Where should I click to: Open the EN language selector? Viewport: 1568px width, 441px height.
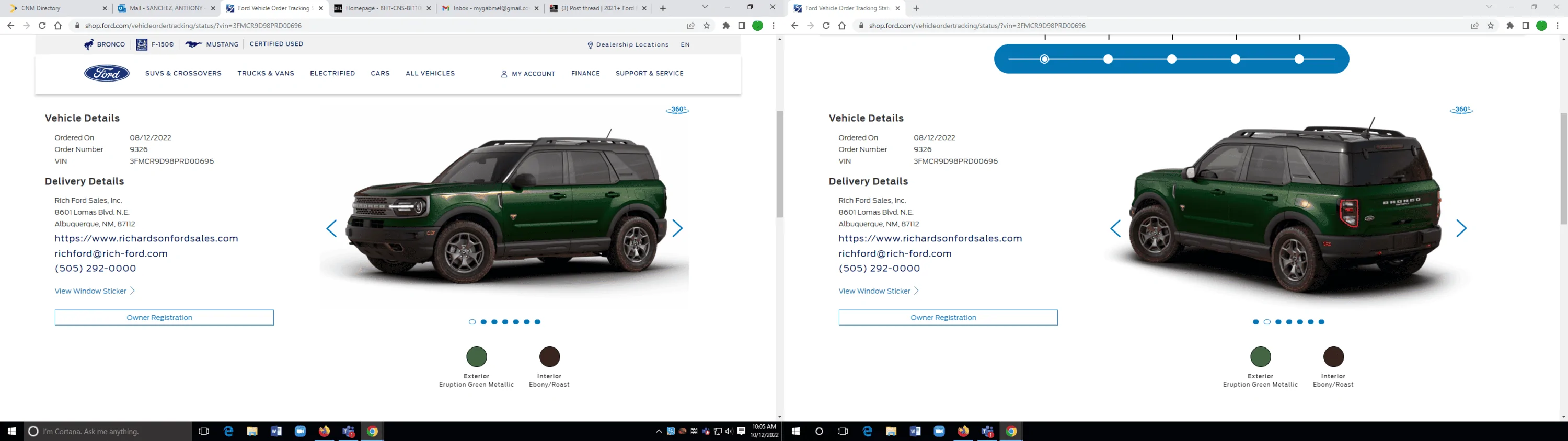(685, 45)
